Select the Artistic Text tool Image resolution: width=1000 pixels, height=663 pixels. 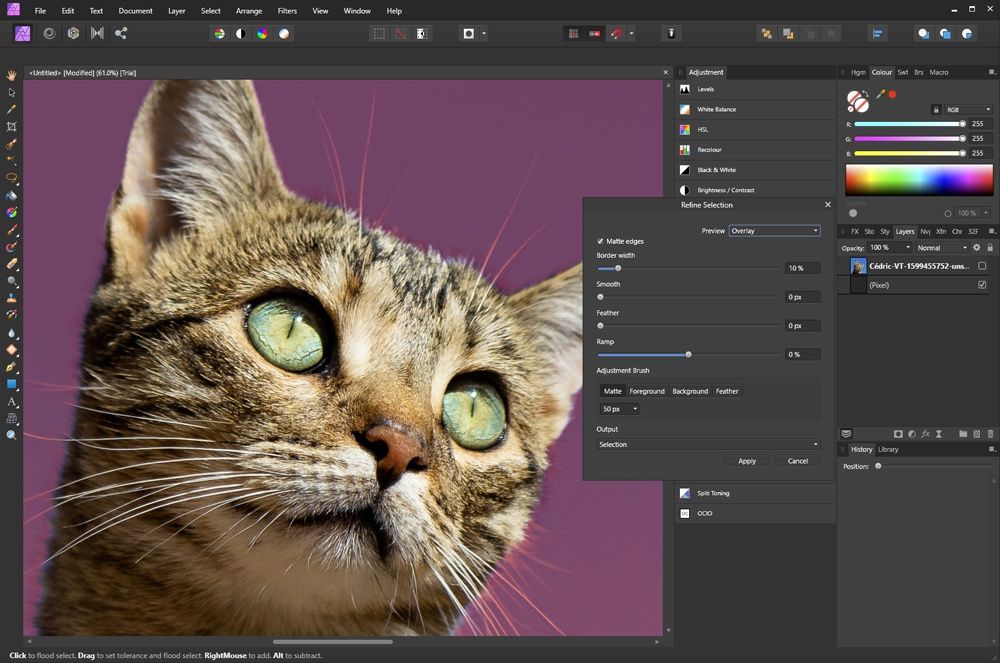tap(11, 402)
